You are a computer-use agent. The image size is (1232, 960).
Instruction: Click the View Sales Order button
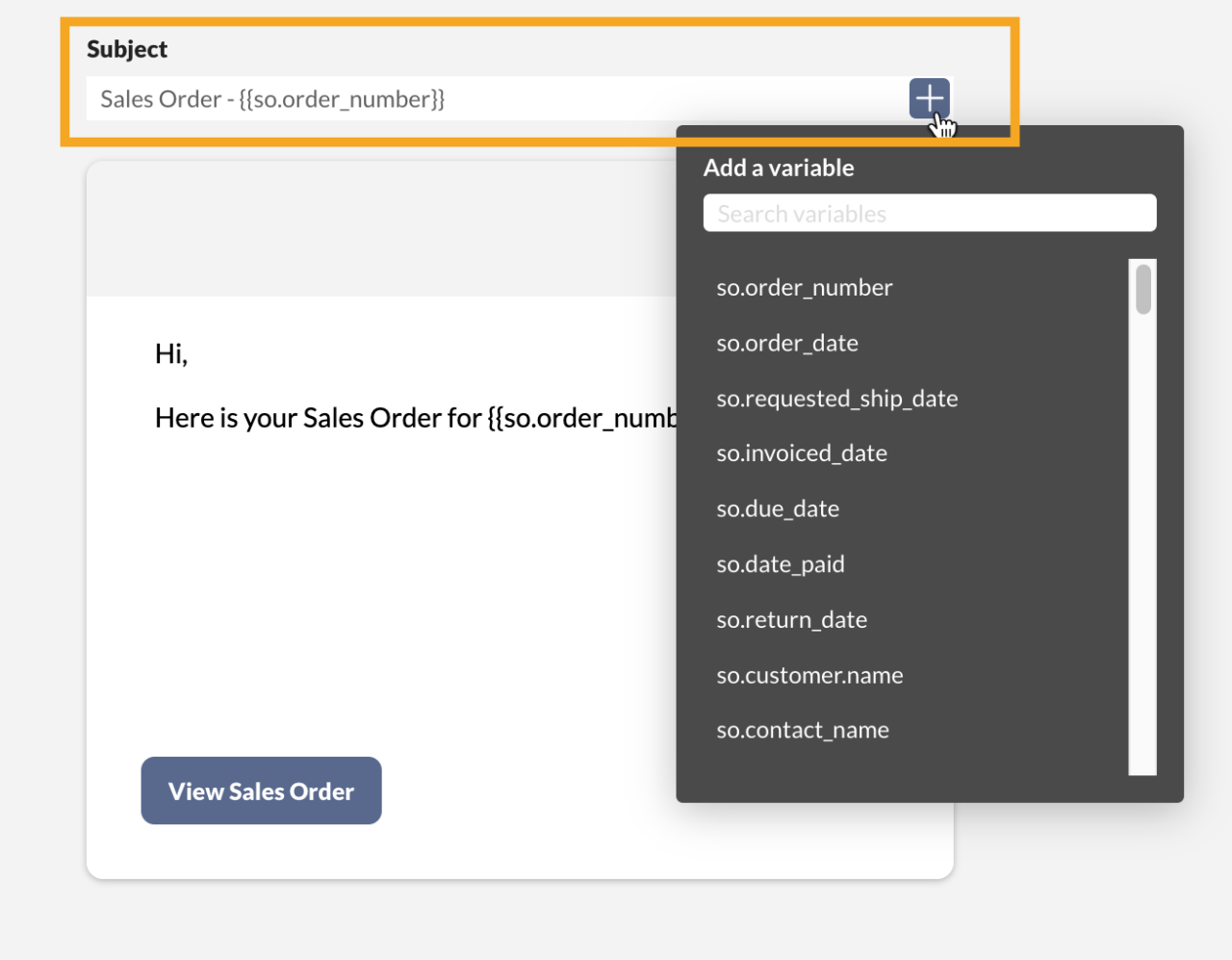coord(261,791)
